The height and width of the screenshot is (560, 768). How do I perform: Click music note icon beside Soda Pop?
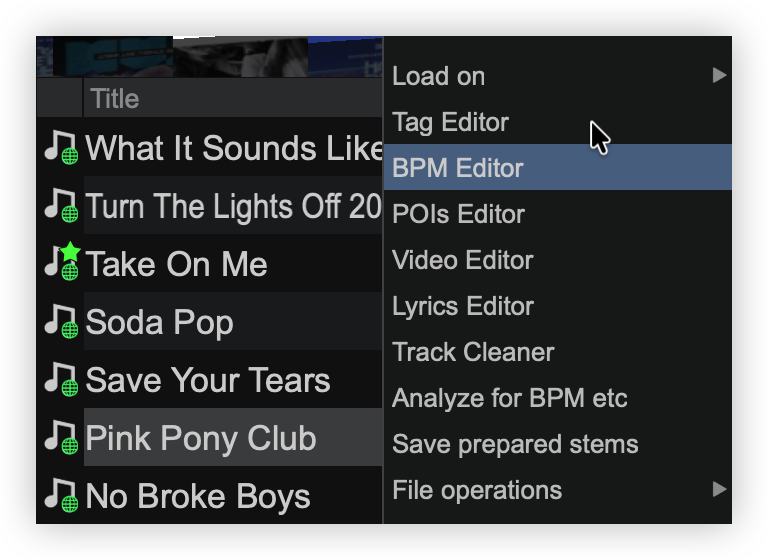point(61,322)
